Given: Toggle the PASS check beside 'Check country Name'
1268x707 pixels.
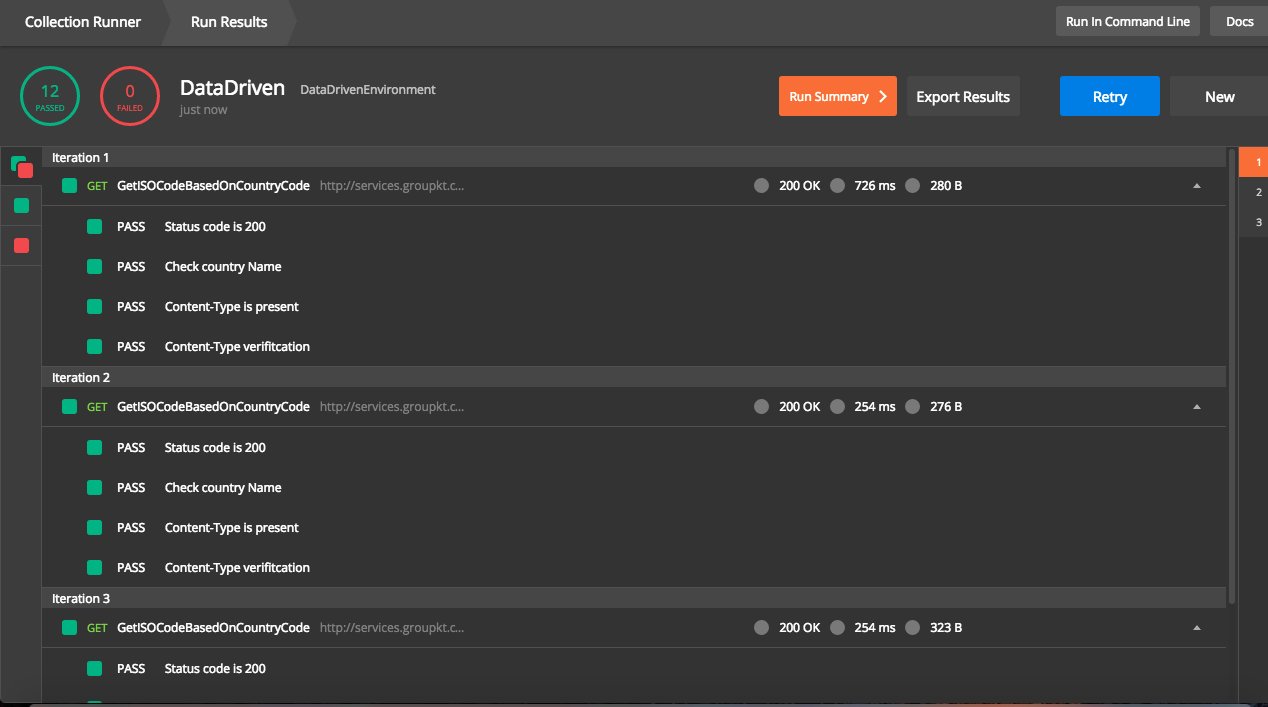Looking at the screenshot, I should [95, 267].
